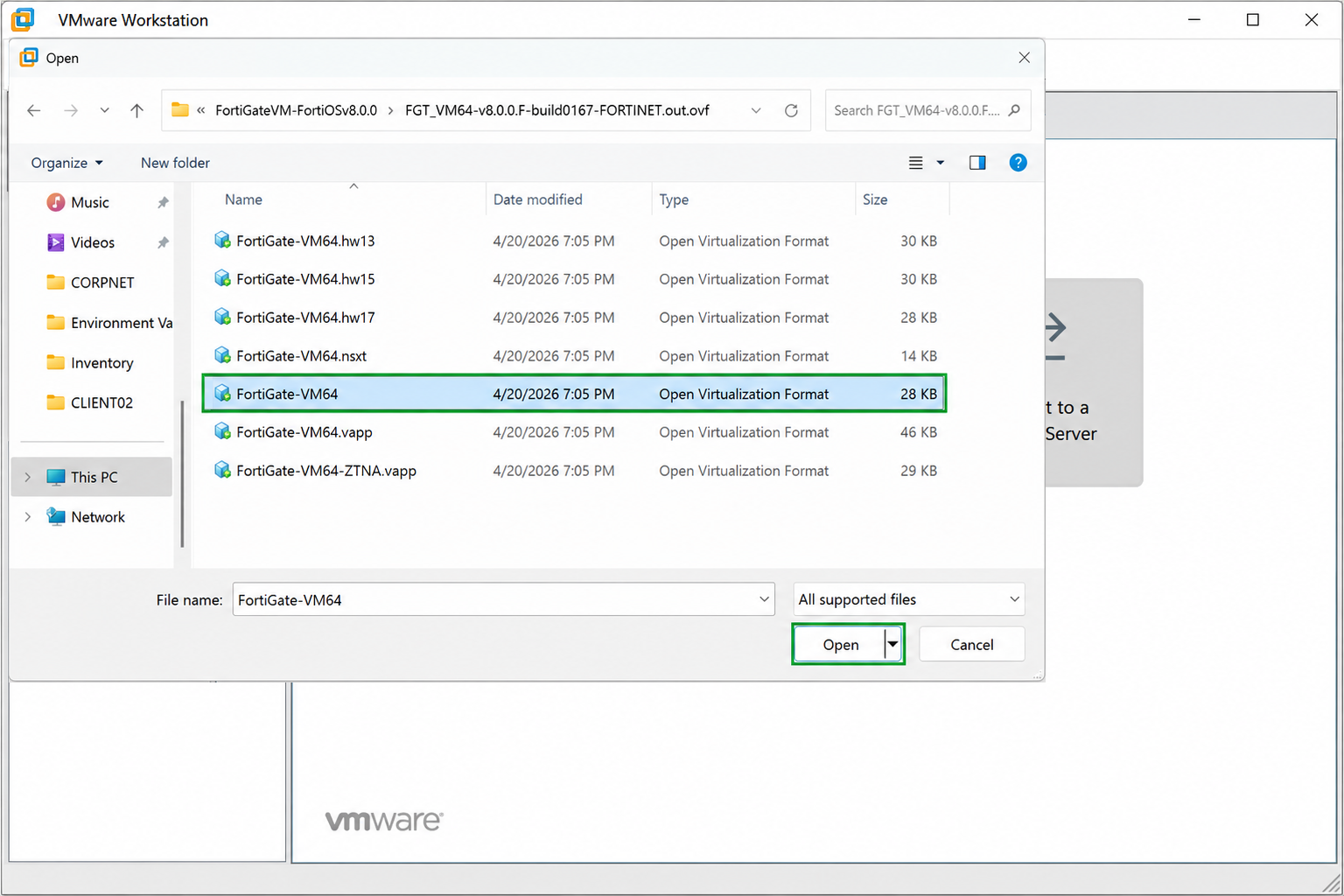The width and height of the screenshot is (1344, 896).
Task: Minimize the VMware Workstation window
Action: point(1195,19)
